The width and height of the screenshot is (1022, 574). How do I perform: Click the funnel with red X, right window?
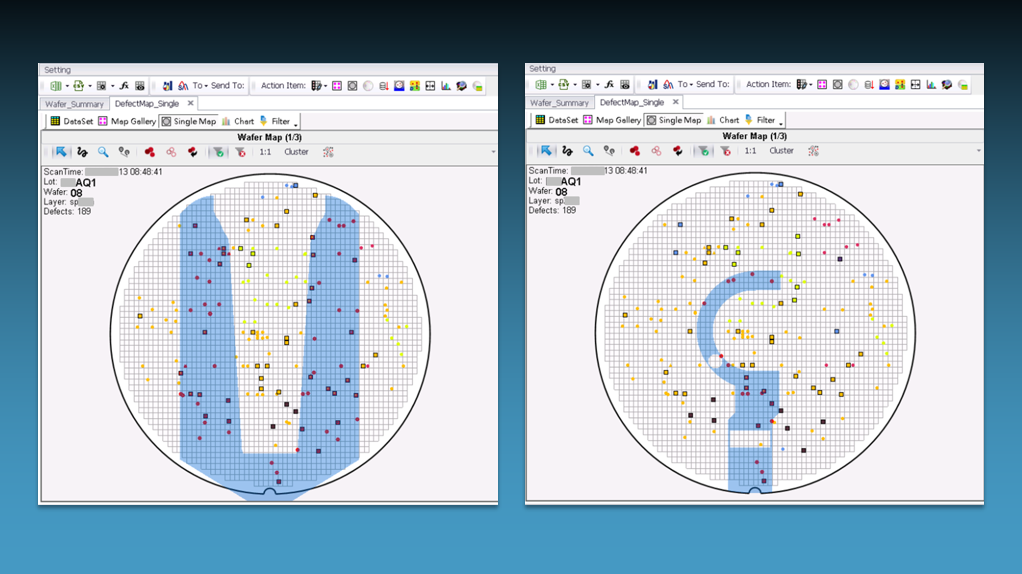coord(725,151)
